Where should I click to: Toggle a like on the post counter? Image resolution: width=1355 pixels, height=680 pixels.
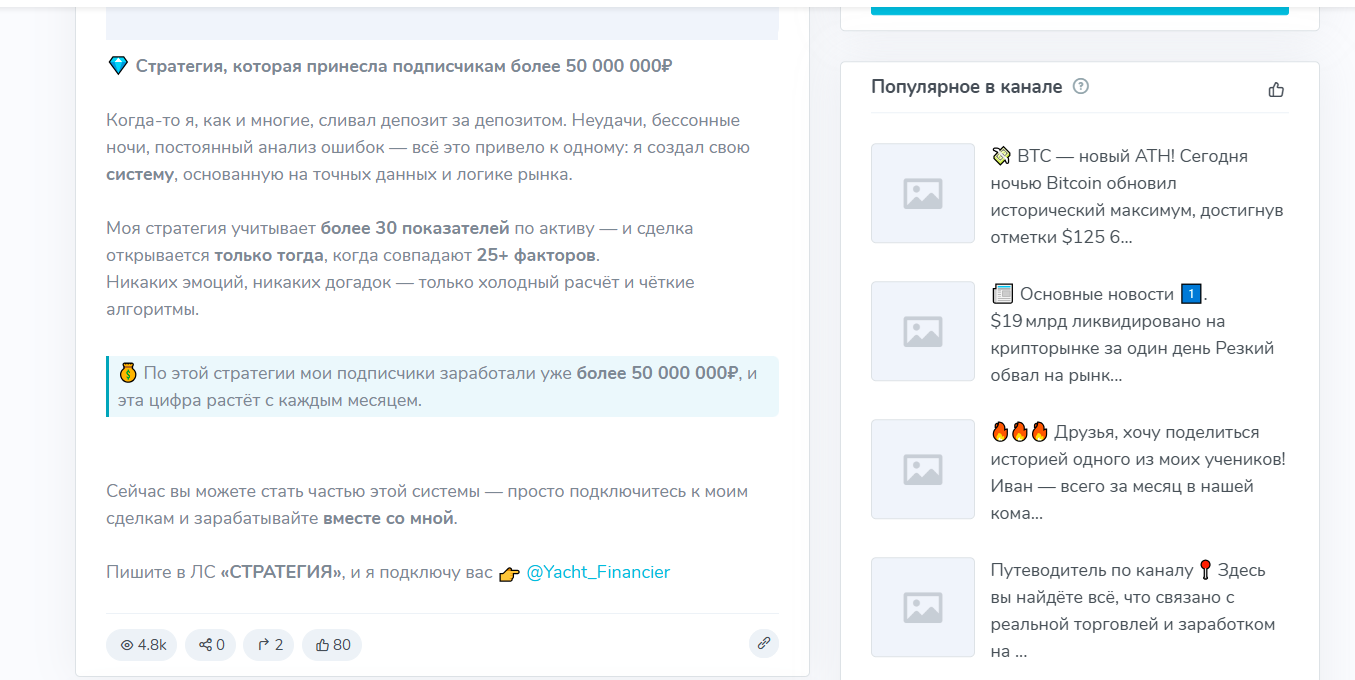click(x=331, y=645)
